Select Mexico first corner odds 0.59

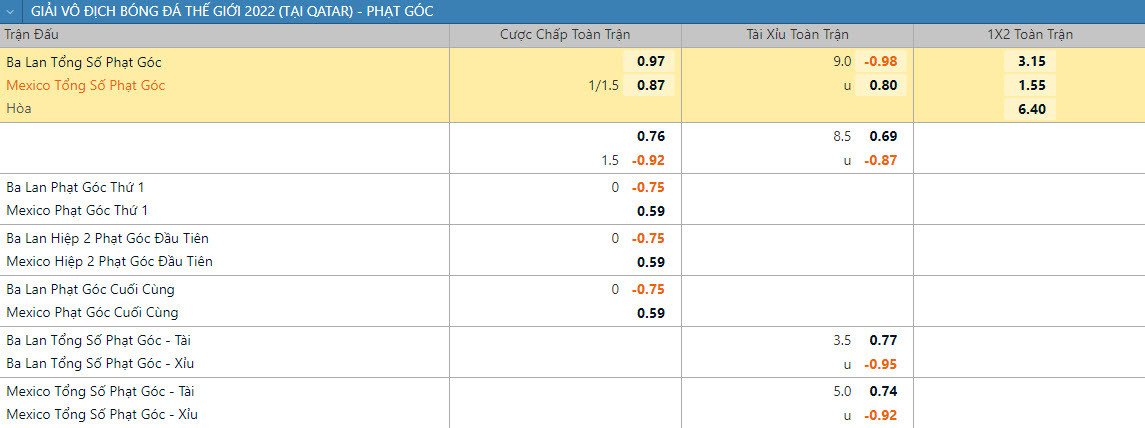(x=651, y=211)
